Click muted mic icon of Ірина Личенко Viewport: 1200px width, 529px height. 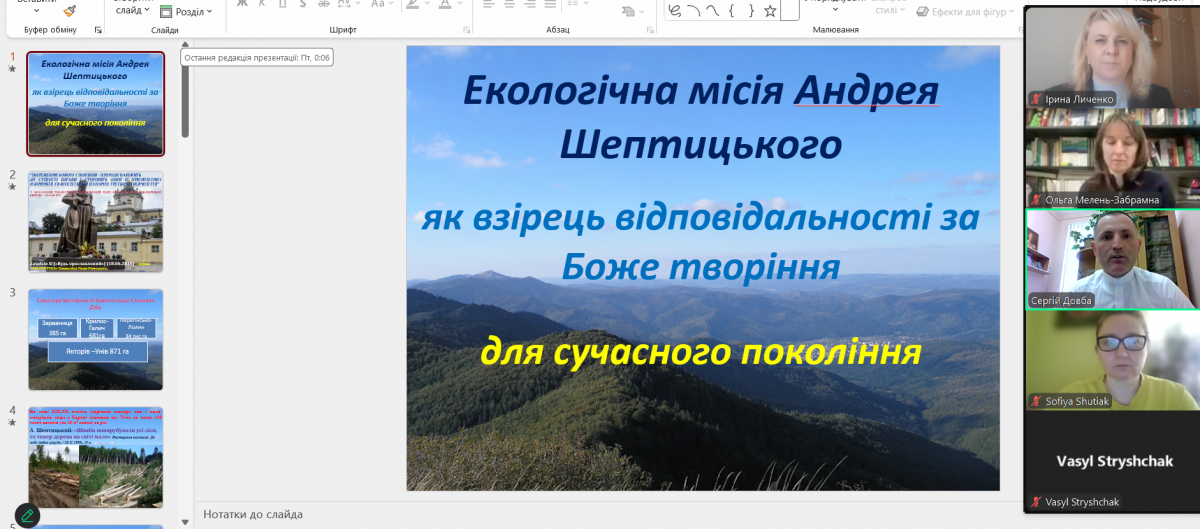[x=1037, y=99]
